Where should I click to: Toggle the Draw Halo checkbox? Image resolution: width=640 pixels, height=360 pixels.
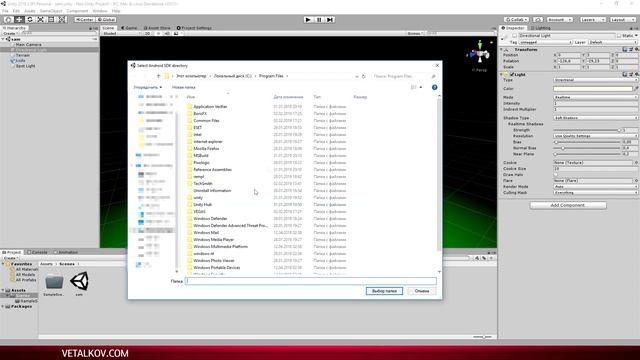556,174
